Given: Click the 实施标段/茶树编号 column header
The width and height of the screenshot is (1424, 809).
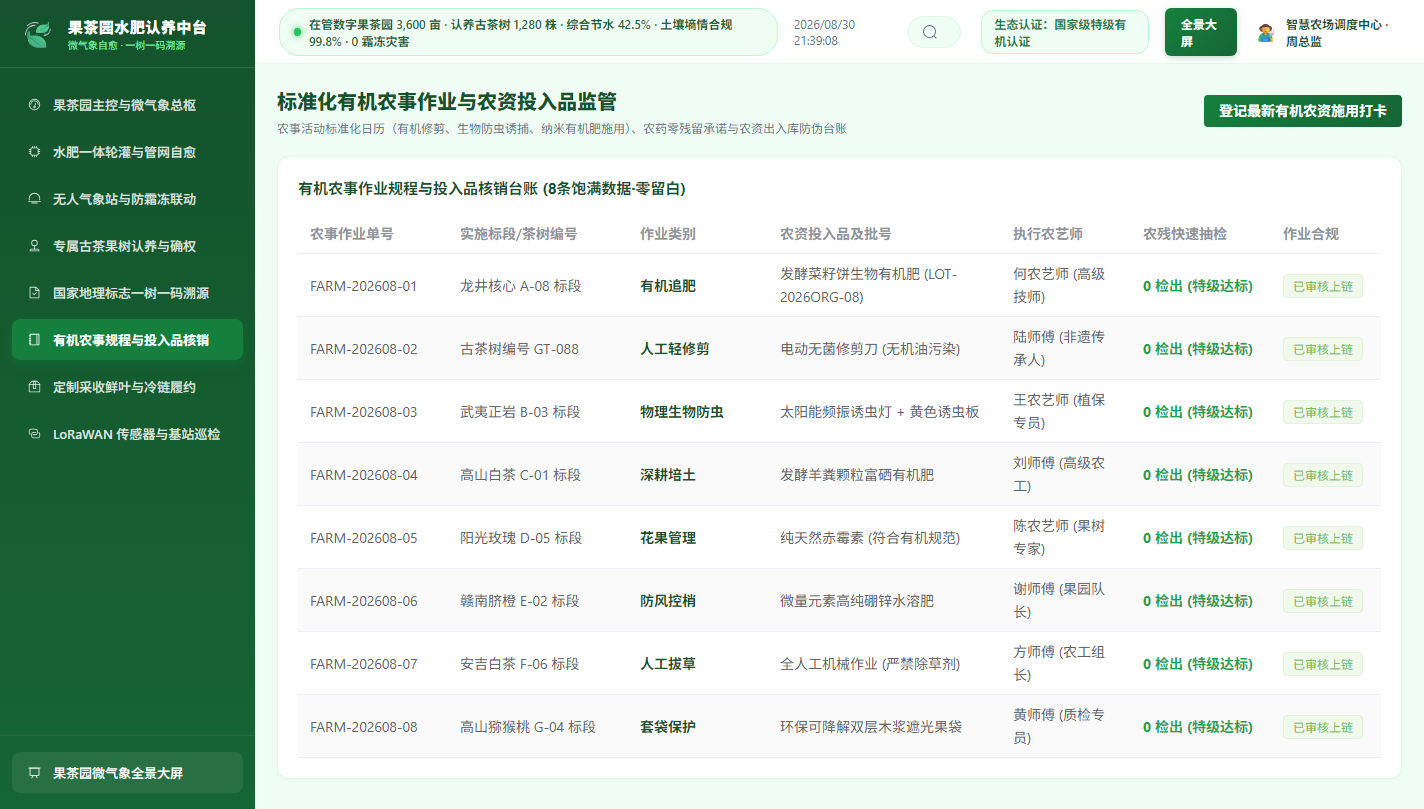Looking at the screenshot, I should [x=518, y=234].
